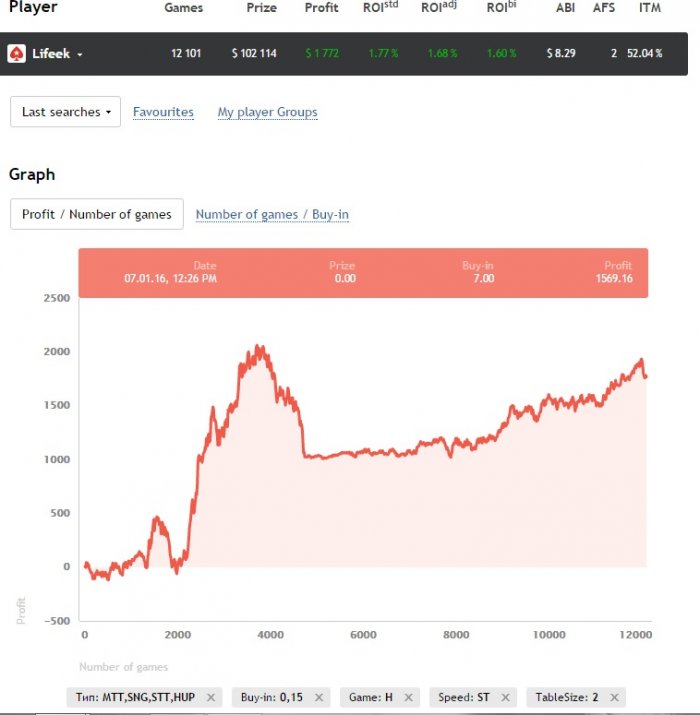
Task: Click the Prize column header
Action: coord(261,8)
